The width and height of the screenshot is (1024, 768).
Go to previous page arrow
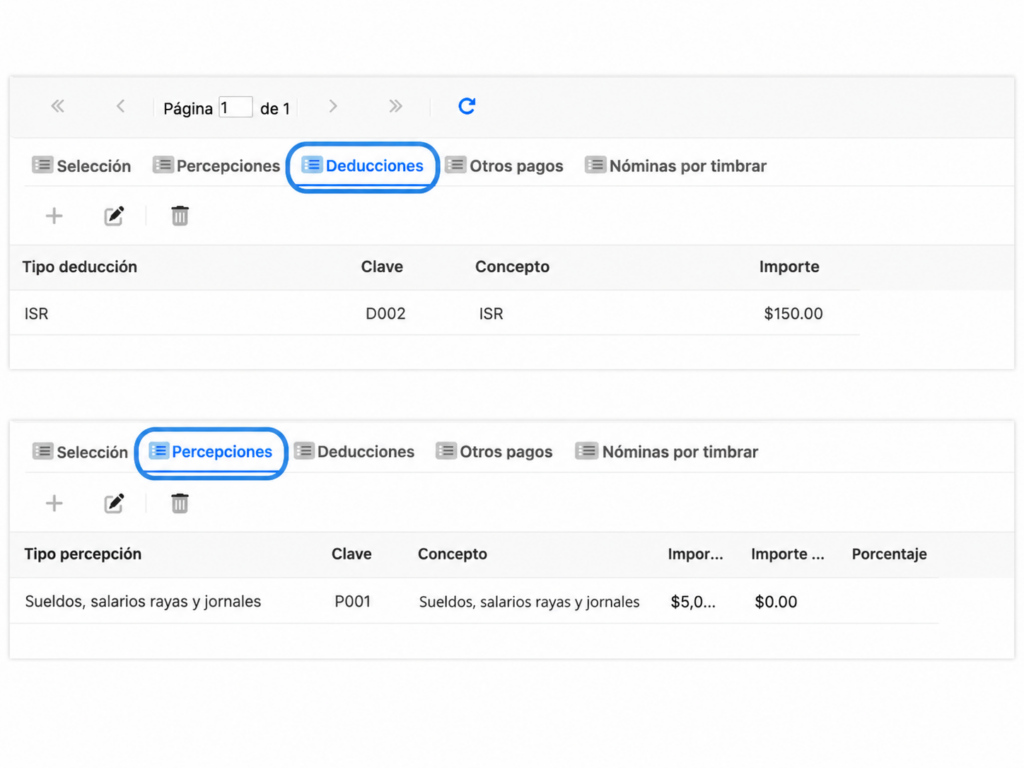coord(121,106)
